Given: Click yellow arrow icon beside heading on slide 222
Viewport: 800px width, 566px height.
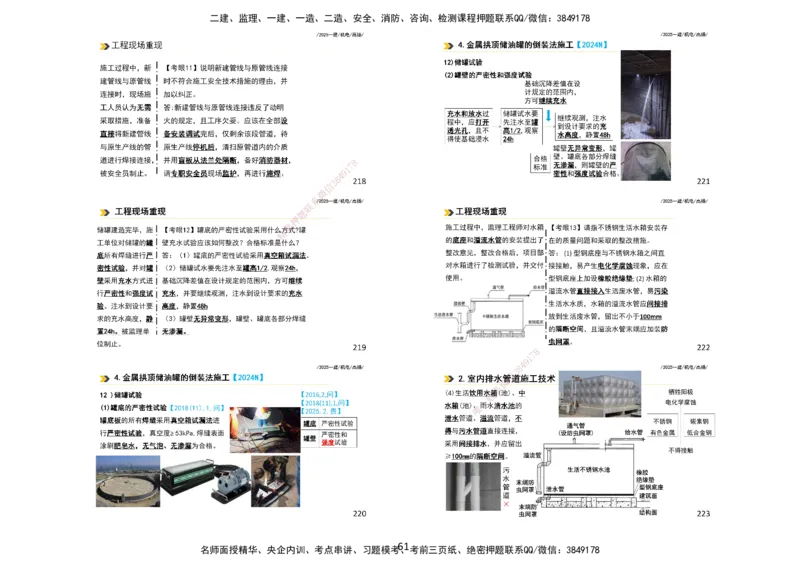Looking at the screenshot, I should pos(448,212).
